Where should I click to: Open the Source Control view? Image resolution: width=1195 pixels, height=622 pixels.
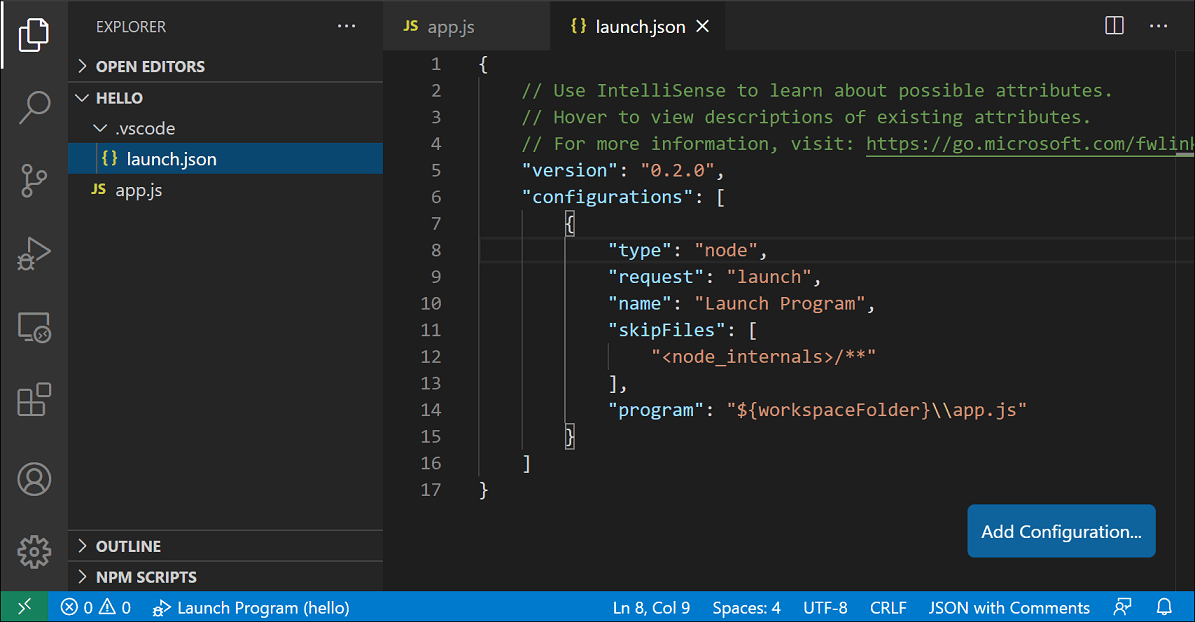[x=34, y=180]
